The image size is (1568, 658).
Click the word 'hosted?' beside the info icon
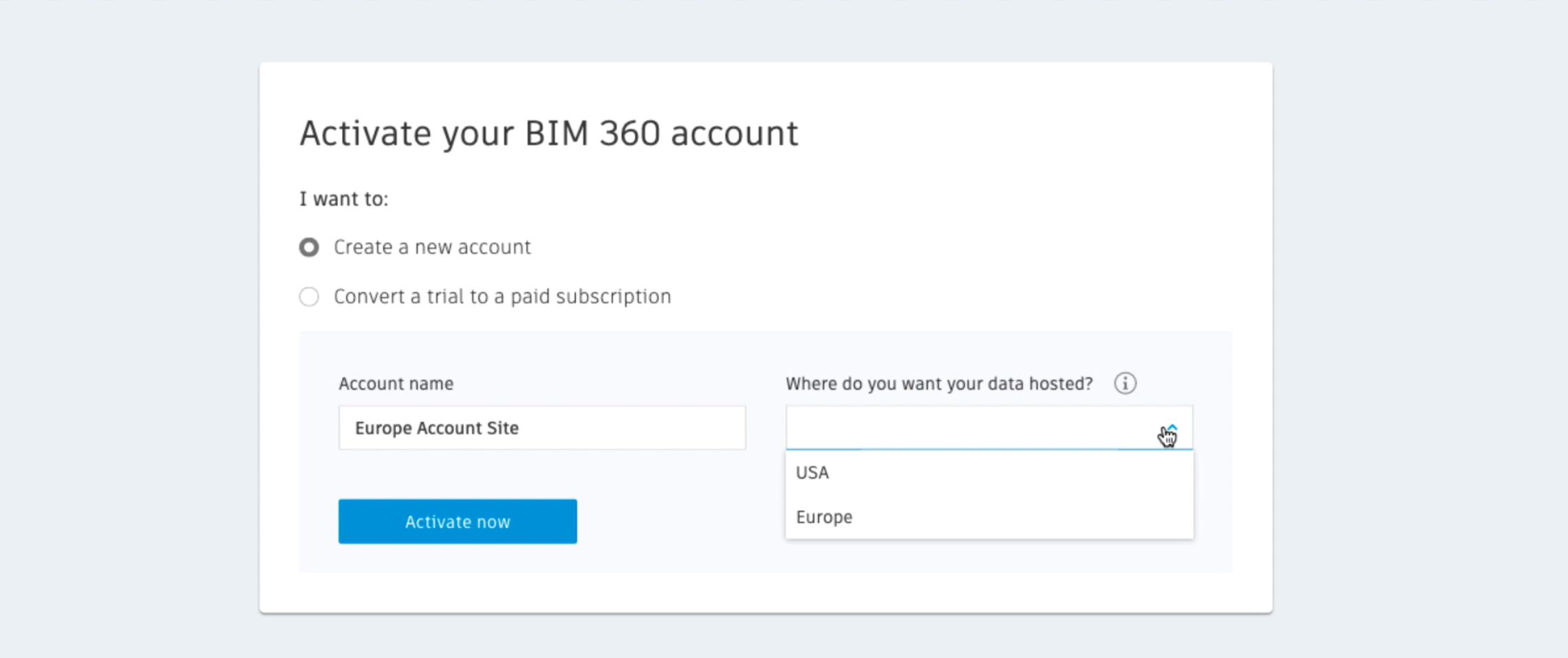click(x=1061, y=383)
